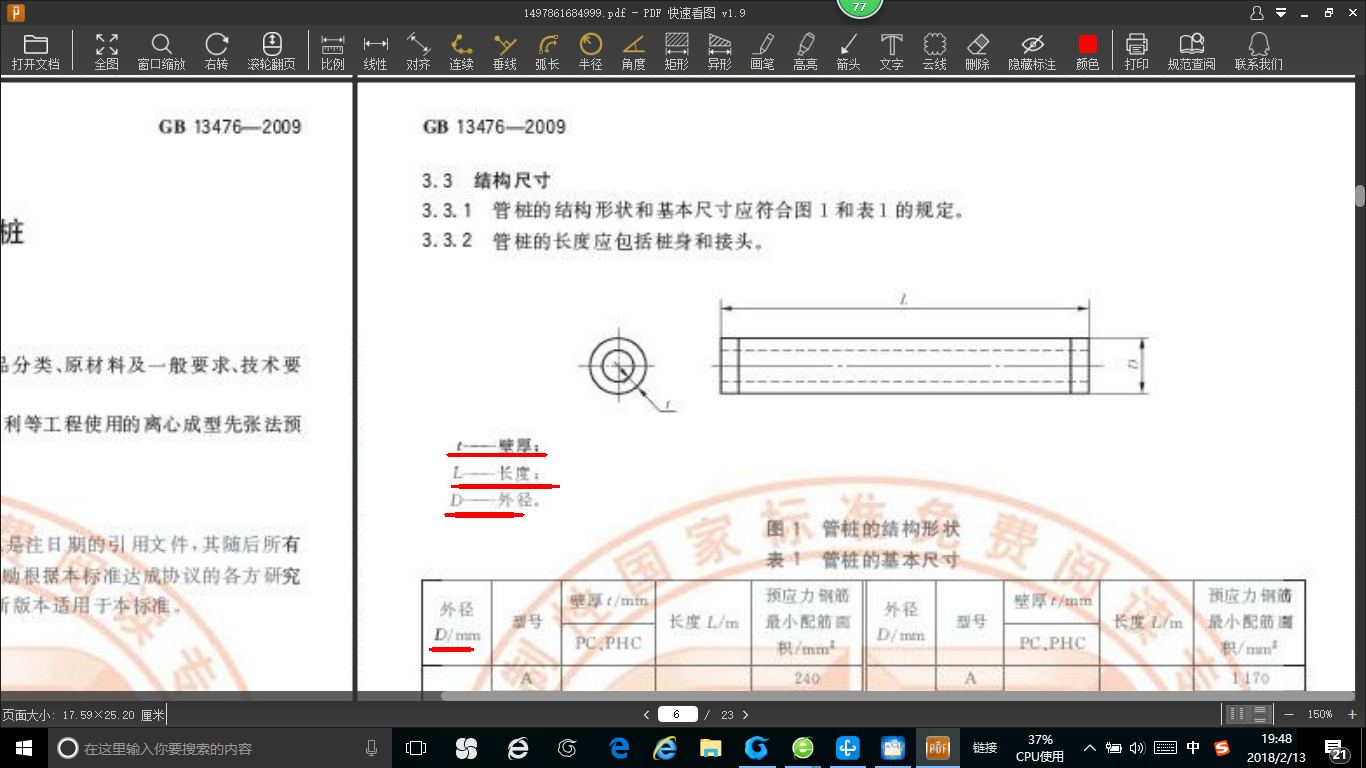Click the PDF viewer taskbar icon
1366x768 pixels.
[x=937, y=748]
